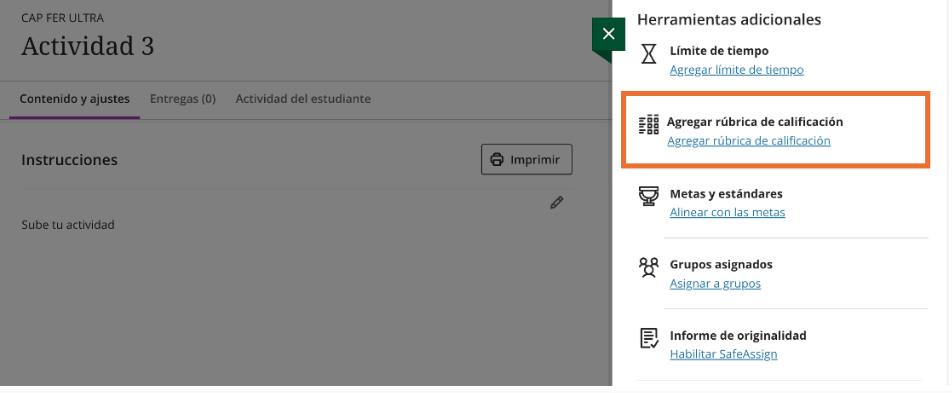Image resolution: width=952 pixels, height=393 pixels.
Task: Click Asignar a grupos link
Action: (715, 284)
